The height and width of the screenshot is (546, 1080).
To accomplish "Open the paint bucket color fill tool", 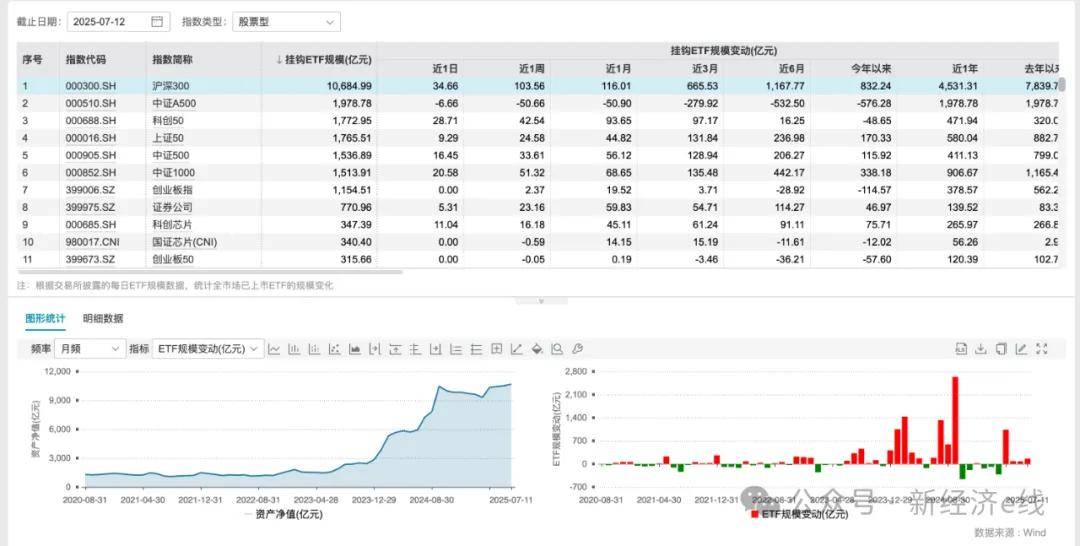I will pos(537,349).
